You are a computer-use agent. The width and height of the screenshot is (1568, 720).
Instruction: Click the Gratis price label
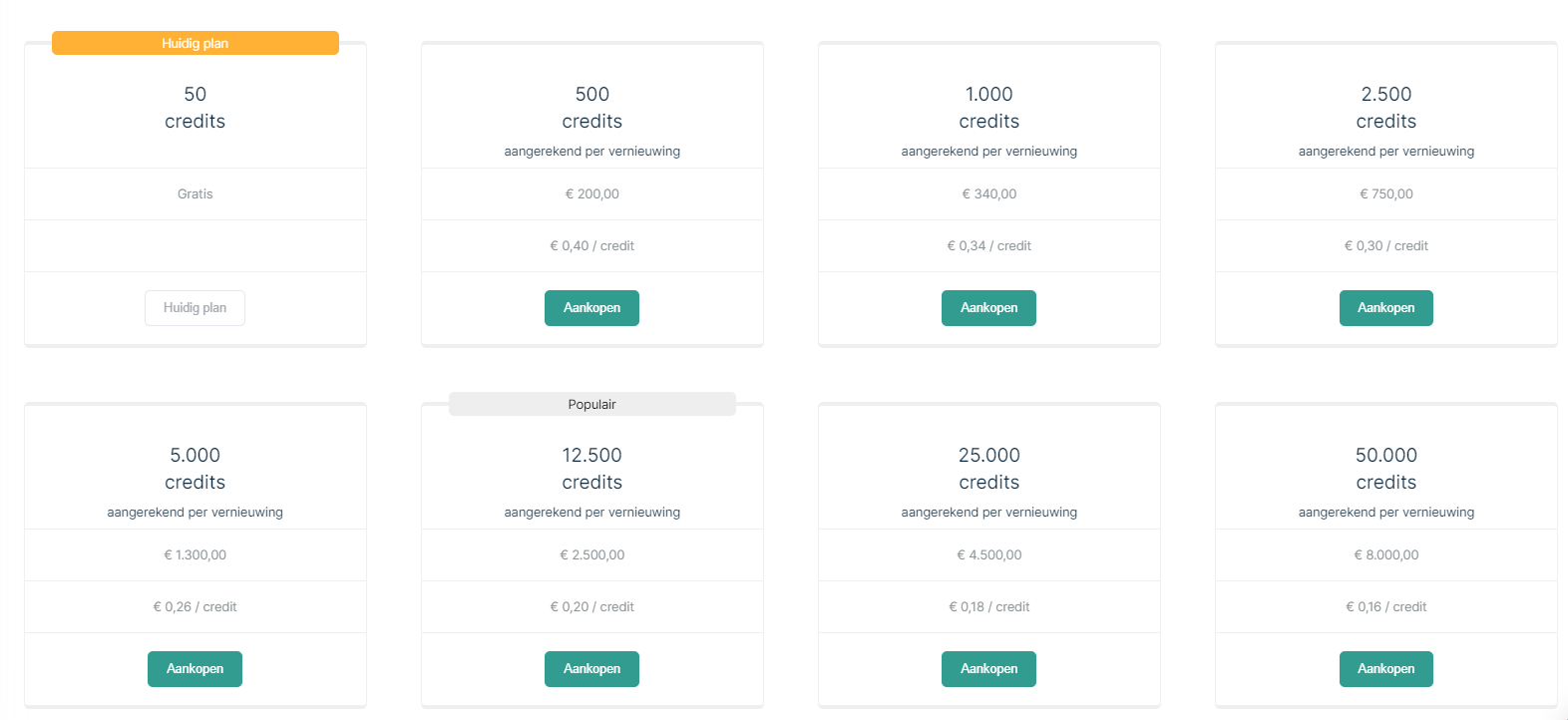point(195,194)
